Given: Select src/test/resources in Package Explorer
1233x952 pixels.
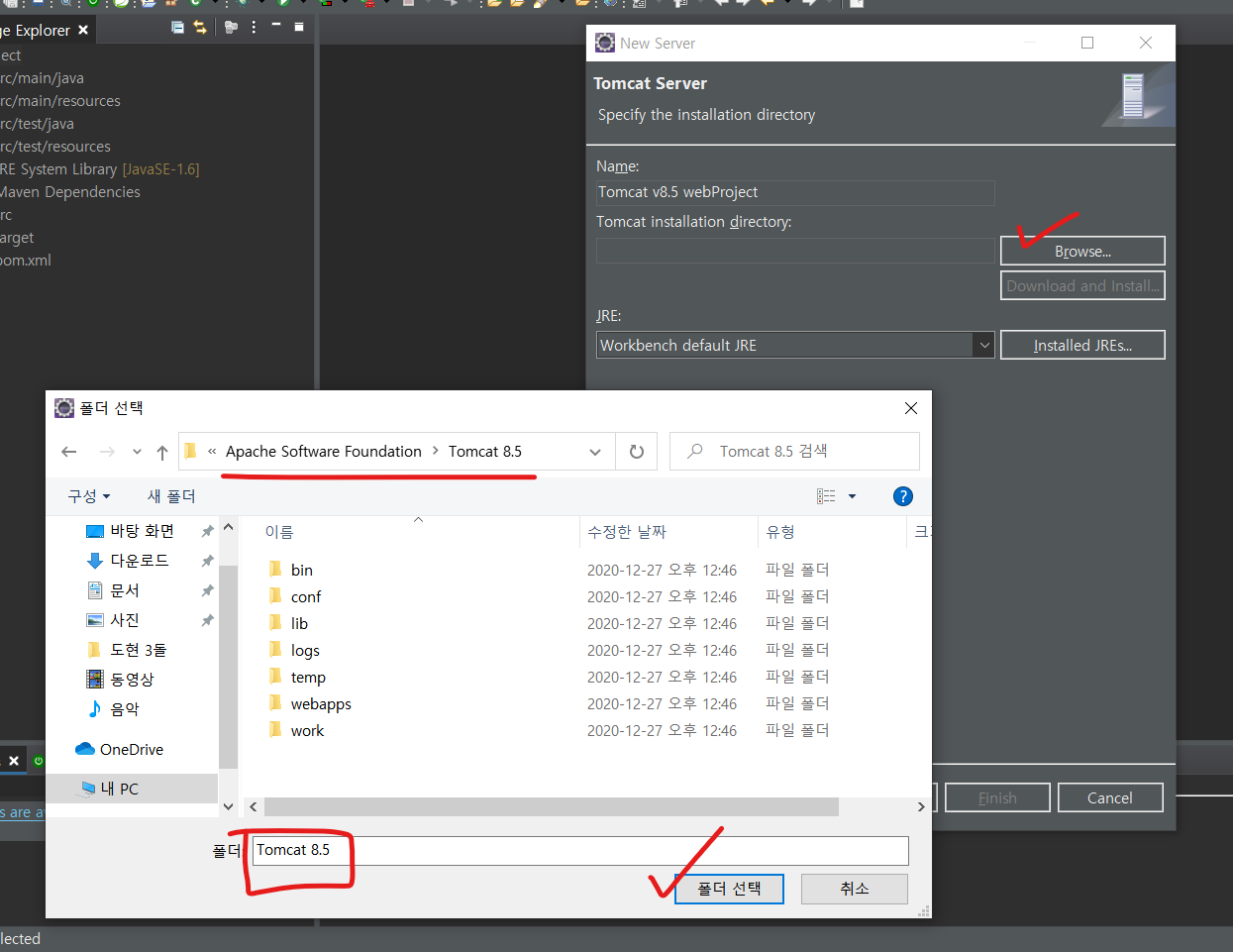Looking at the screenshot, I should [55, 147].
